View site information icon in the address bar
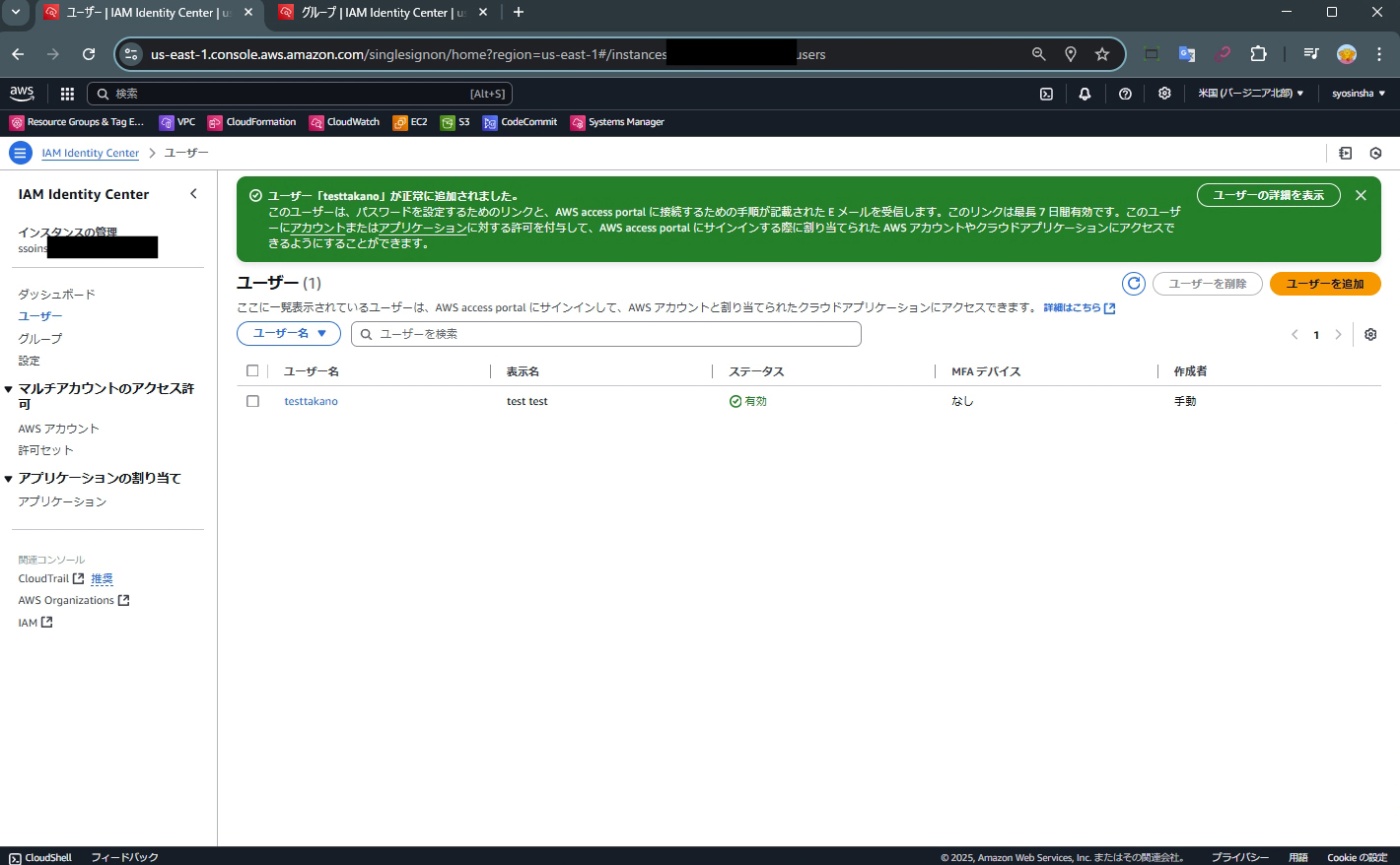The width and height of the screenshot is (1400, 865). coord(131,54)
